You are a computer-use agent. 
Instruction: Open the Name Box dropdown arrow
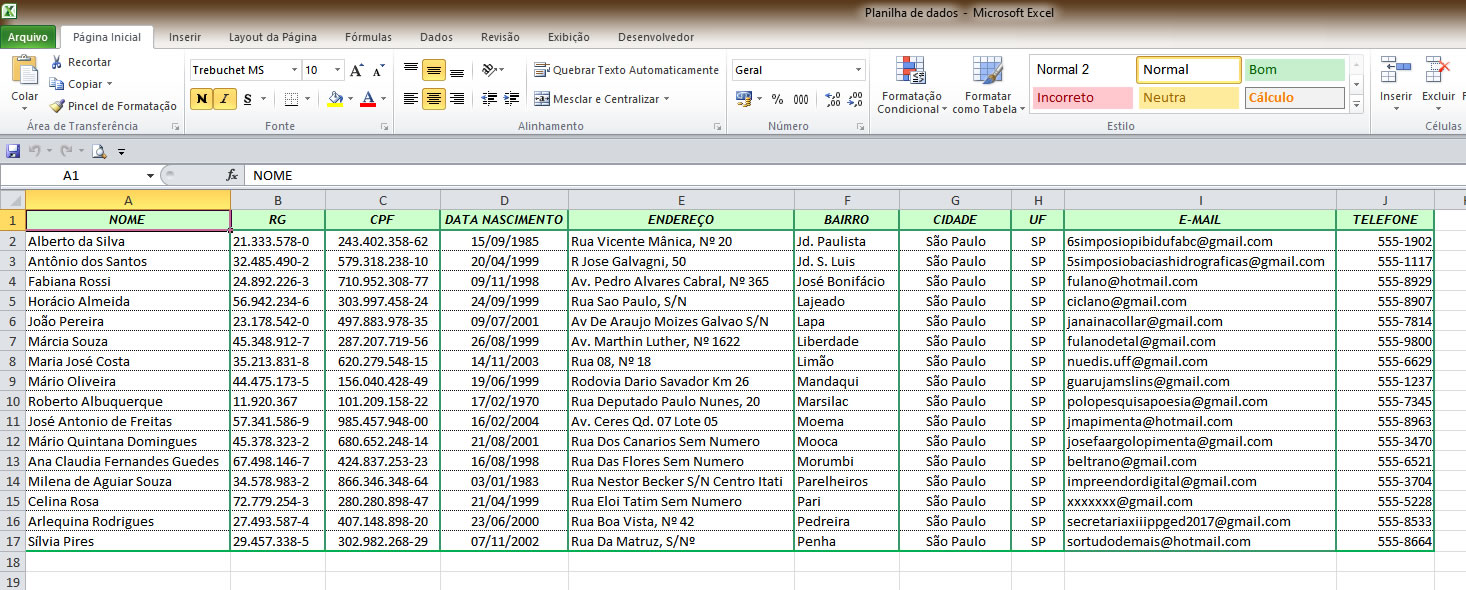point(150,175)
